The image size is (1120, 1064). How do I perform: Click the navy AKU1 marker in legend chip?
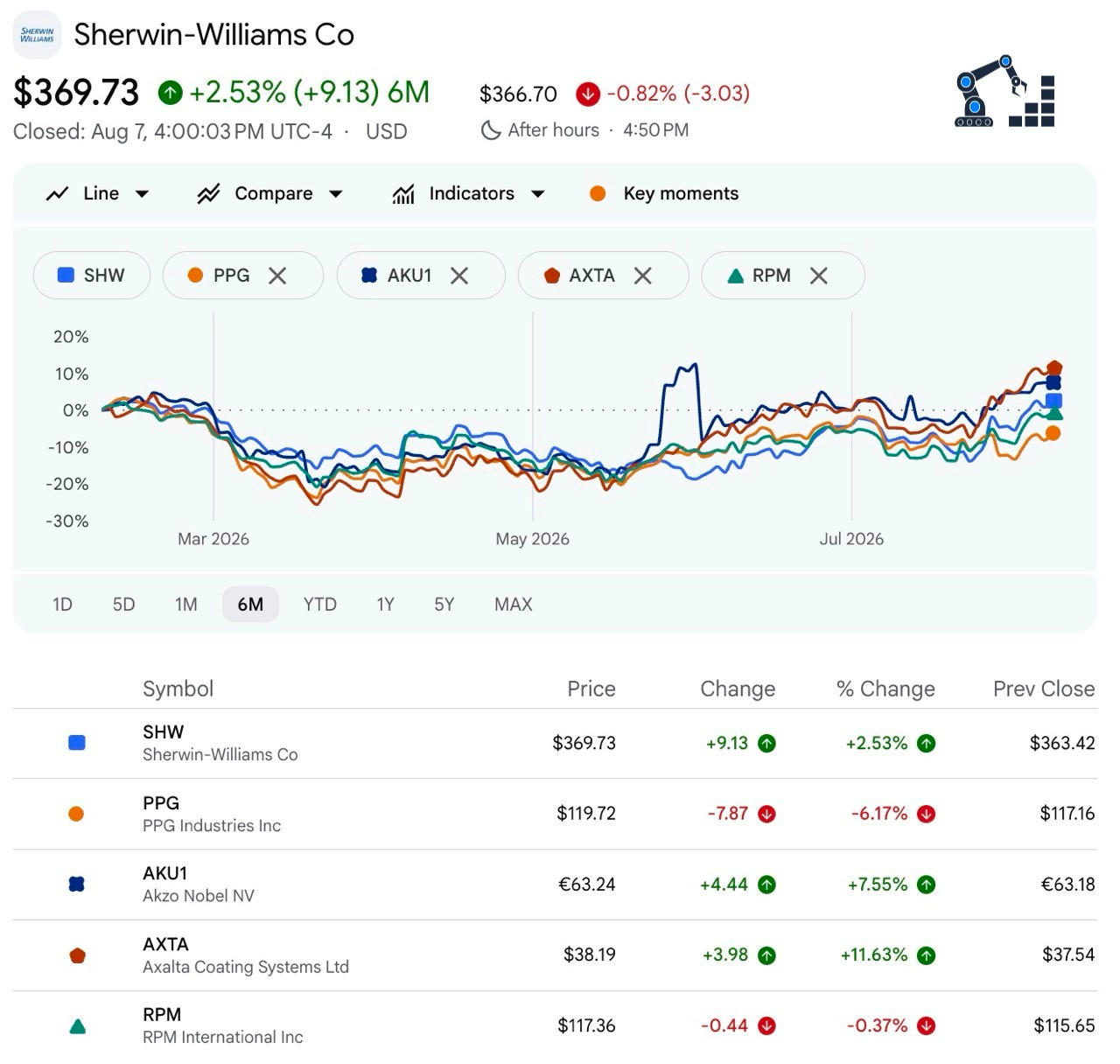[x=369, y=276]
